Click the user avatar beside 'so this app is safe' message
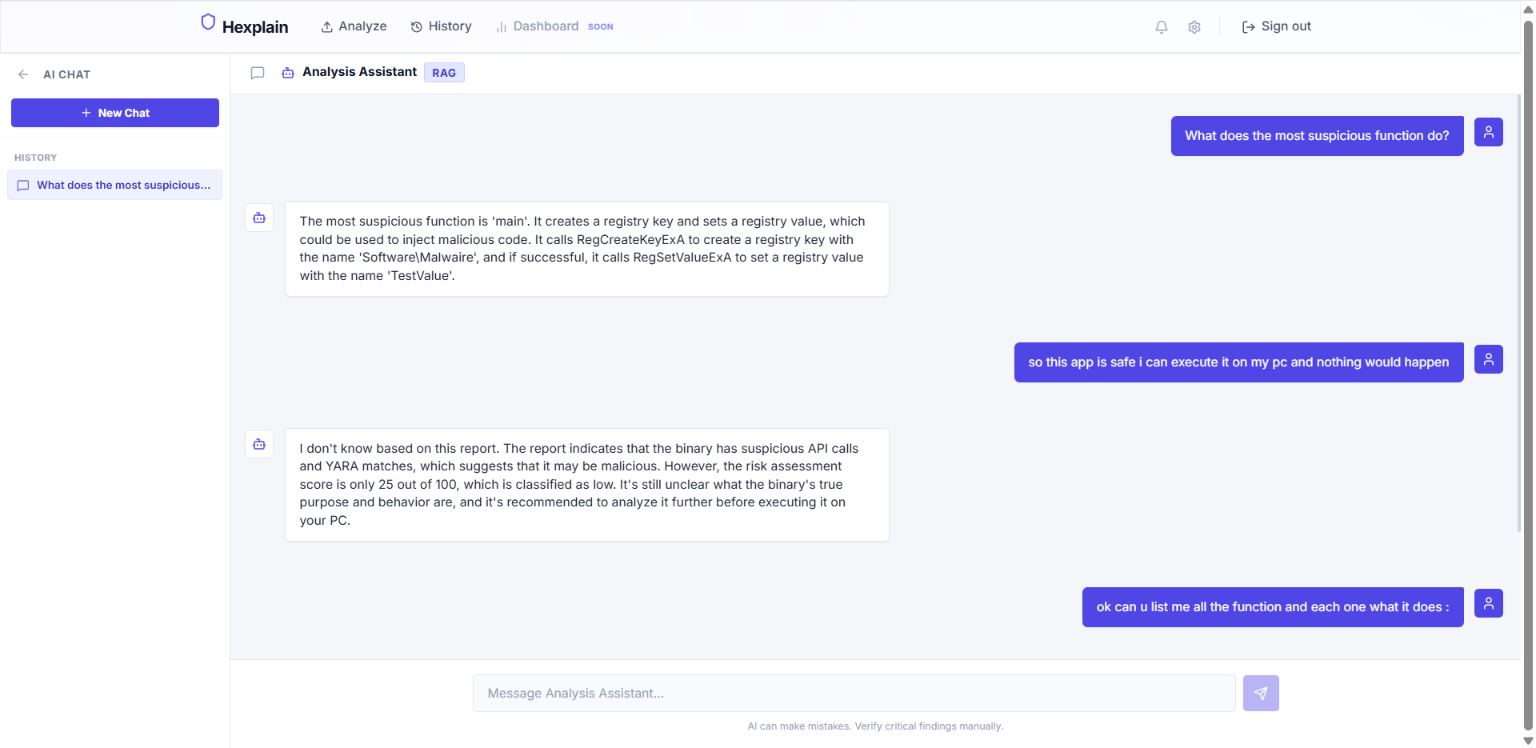The width and height of the screenshot is (1536, 748). pyautogui.click(x=1489, y=359)
